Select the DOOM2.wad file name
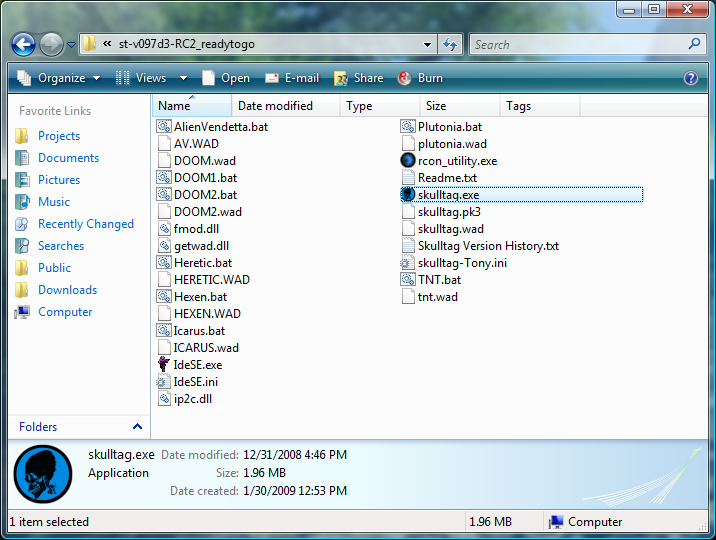Screen dimensions: 716x540 click(208, 212)
